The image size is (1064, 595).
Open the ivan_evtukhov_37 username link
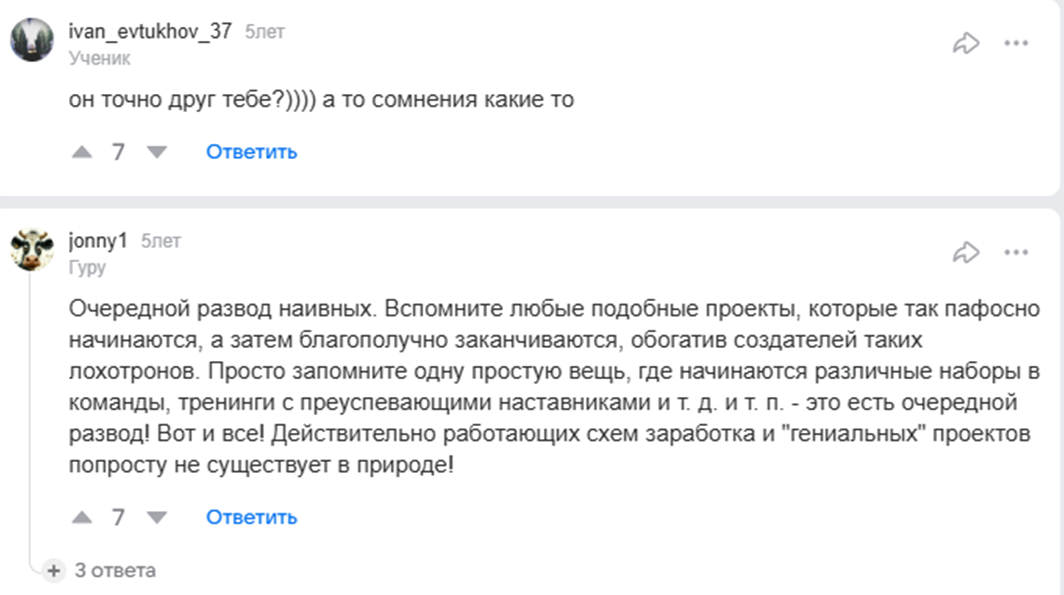pos(150,31)
